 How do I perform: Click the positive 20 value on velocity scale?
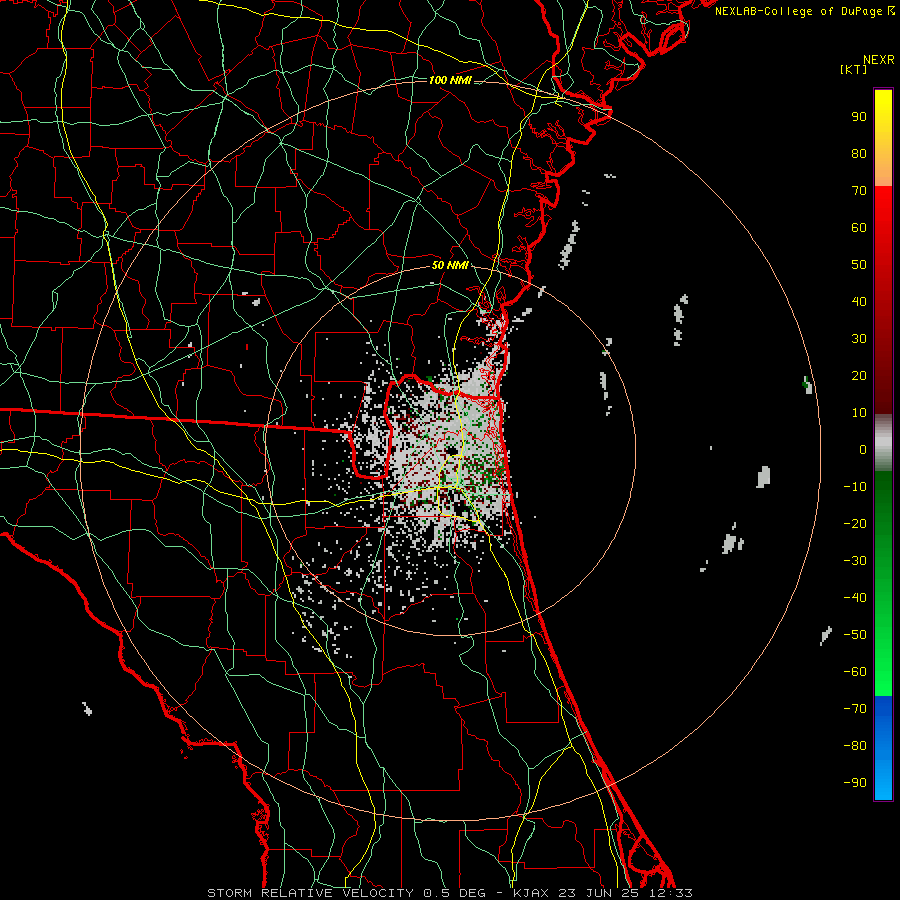point(859,376)
